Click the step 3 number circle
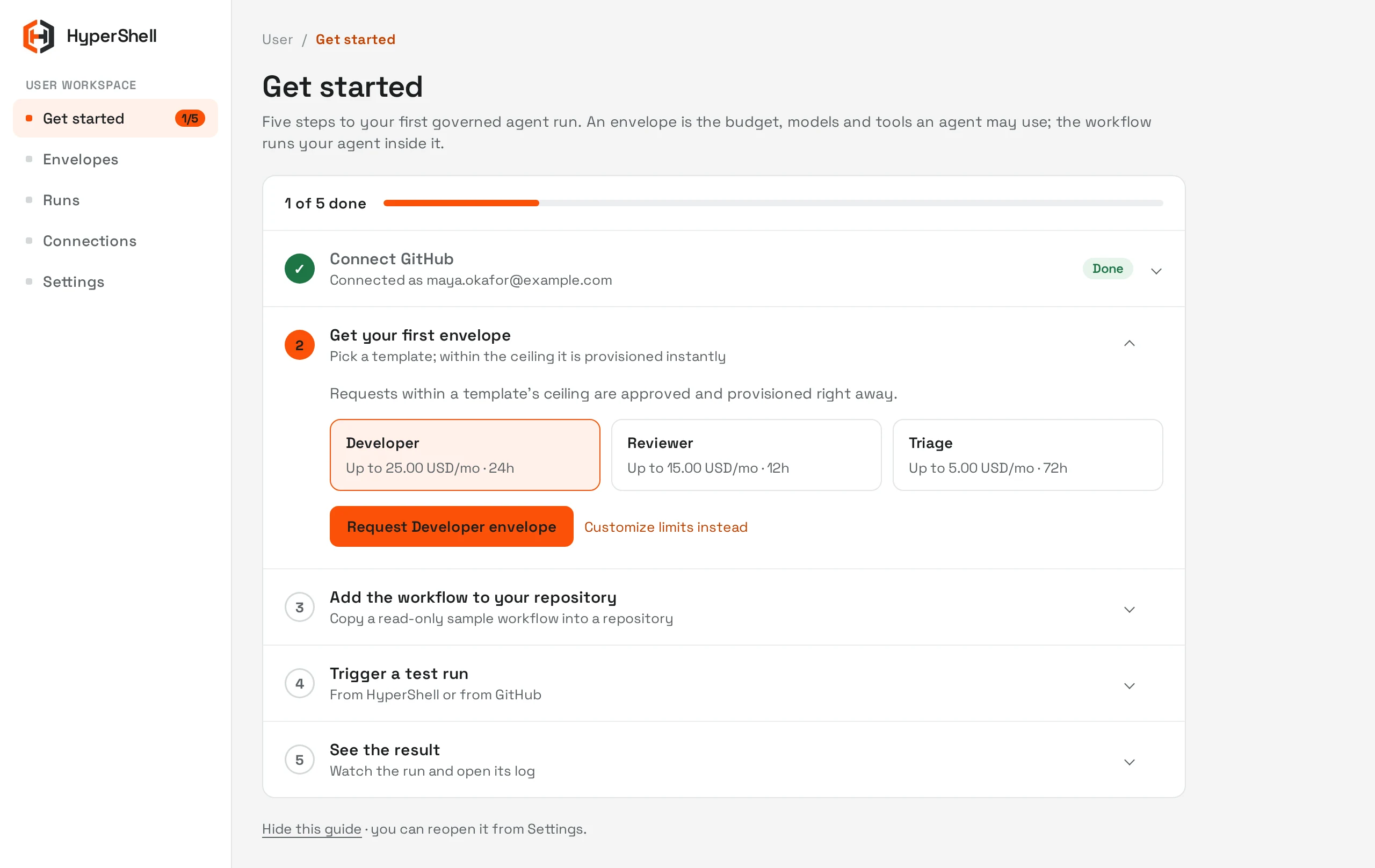The width and height of the screenshot is (1375, 868). (x=299, y=607)
